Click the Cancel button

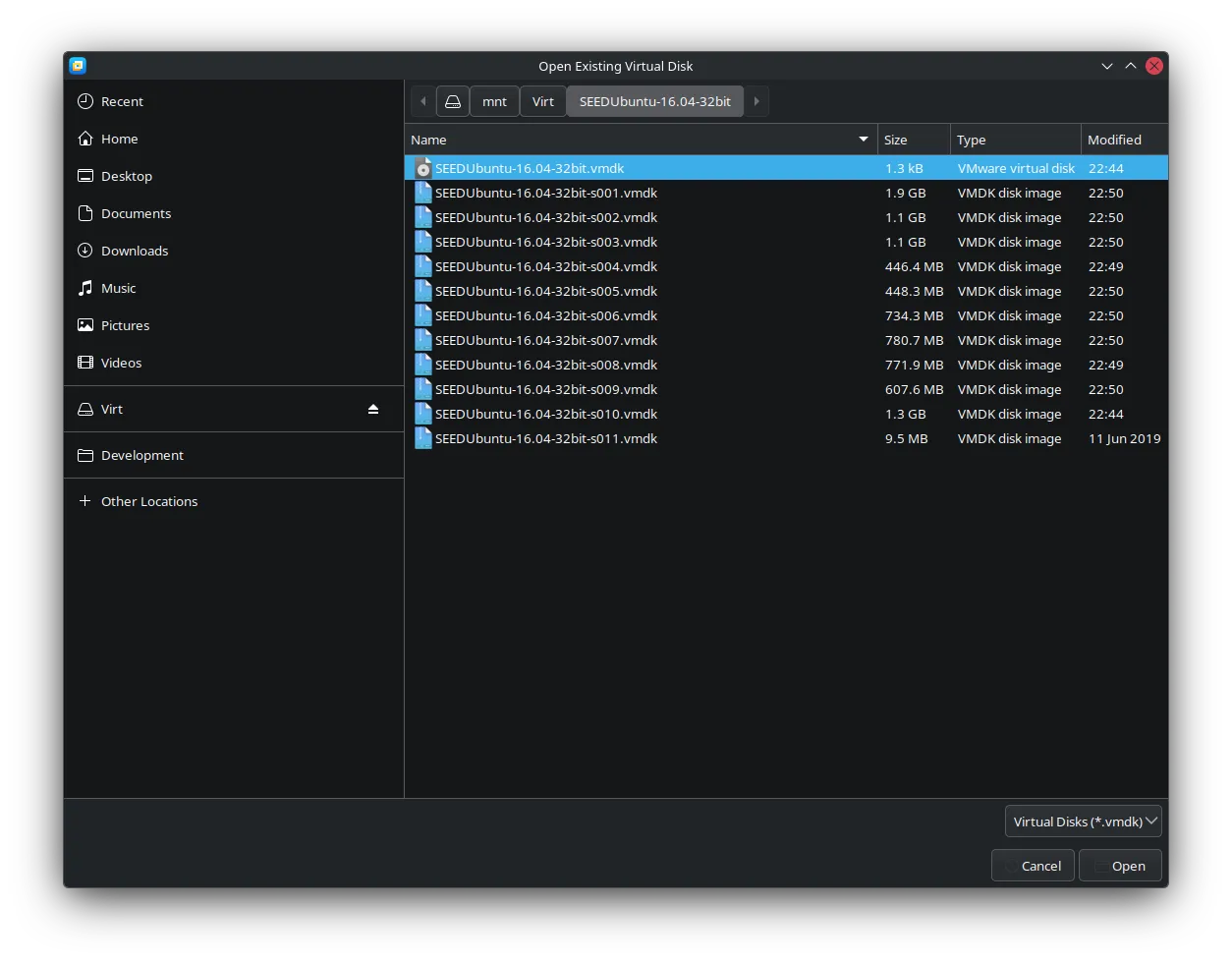(1033, 866)
